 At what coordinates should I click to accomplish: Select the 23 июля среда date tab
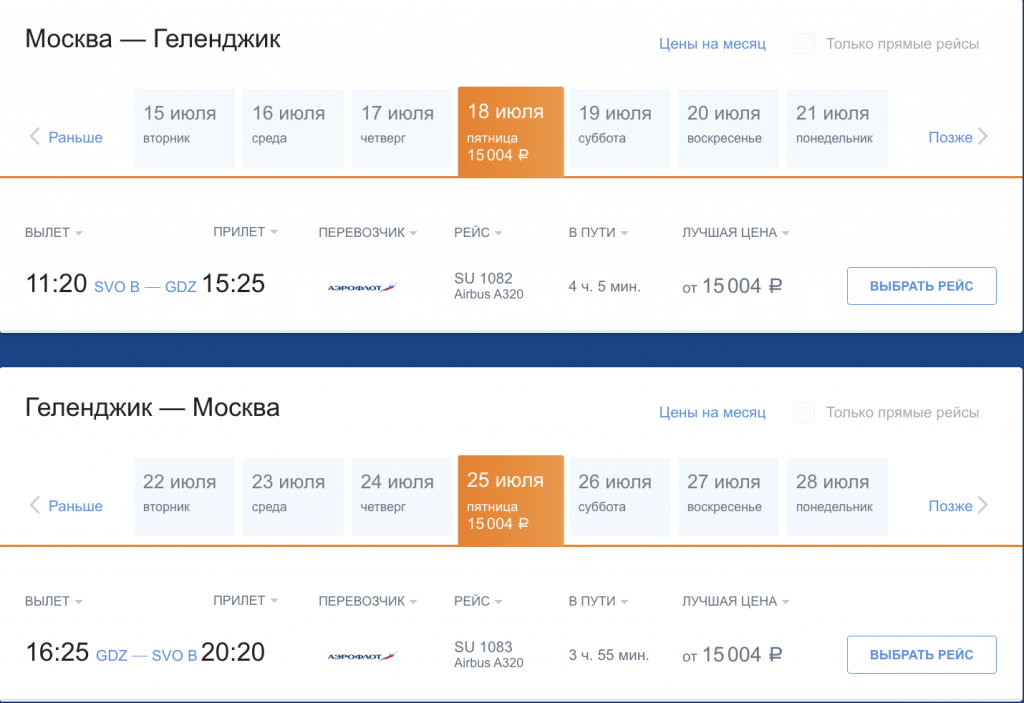point(288,493)
